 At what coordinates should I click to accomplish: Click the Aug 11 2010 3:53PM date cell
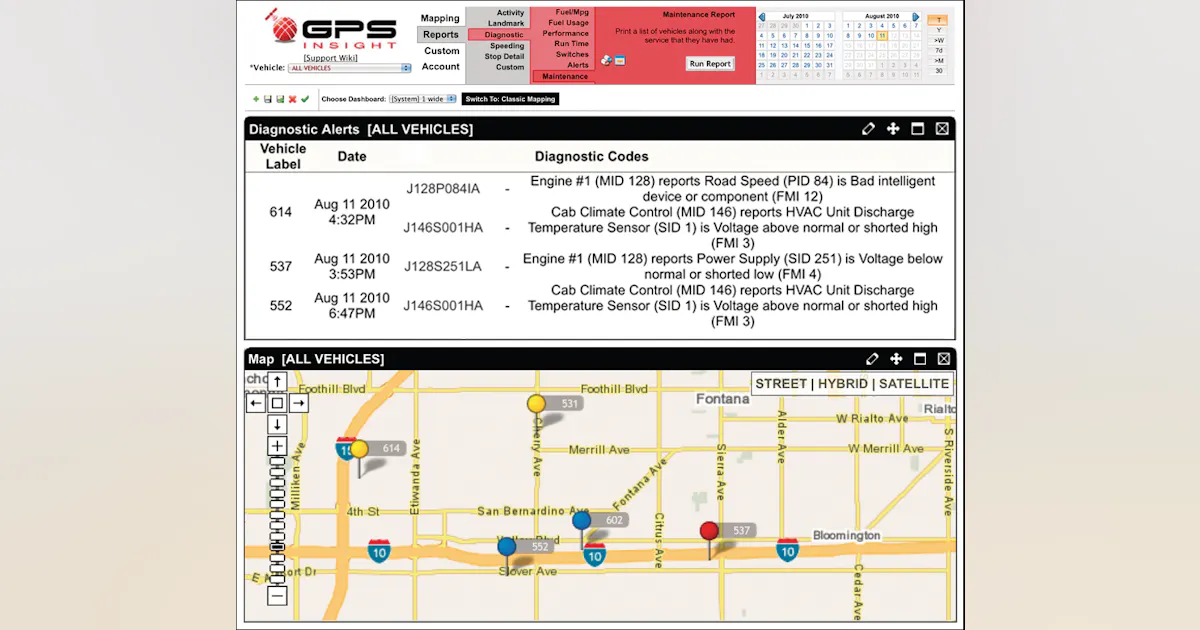(352, 266)
